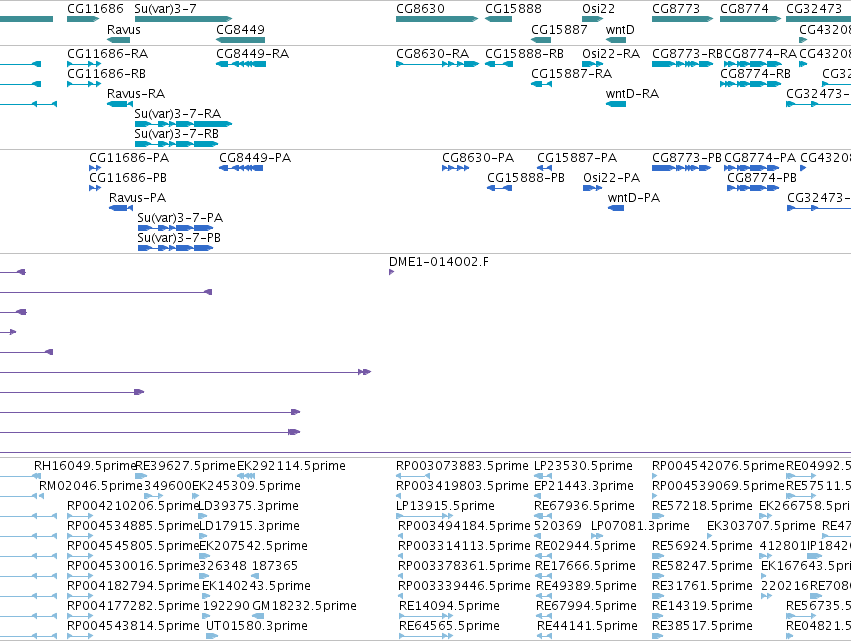Click the LP07081.3prime EST glyph
Image resolution: width=851 pixels, height=641 pixels.
[x=597, y=536]
